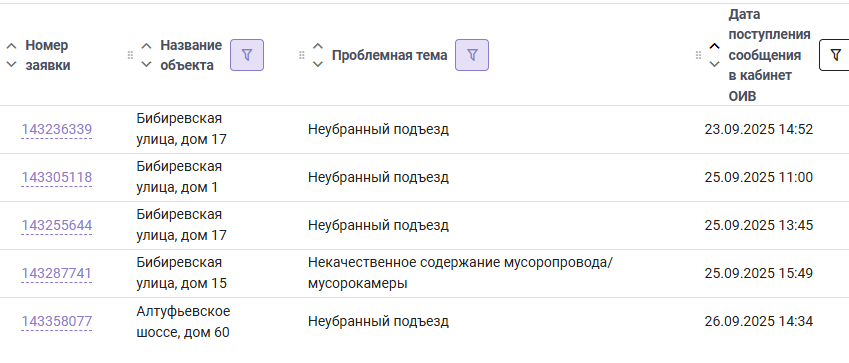The image size is (849, 363).
Task: Grab drag handle of Дата поступления column
Action: coord(698,55)
